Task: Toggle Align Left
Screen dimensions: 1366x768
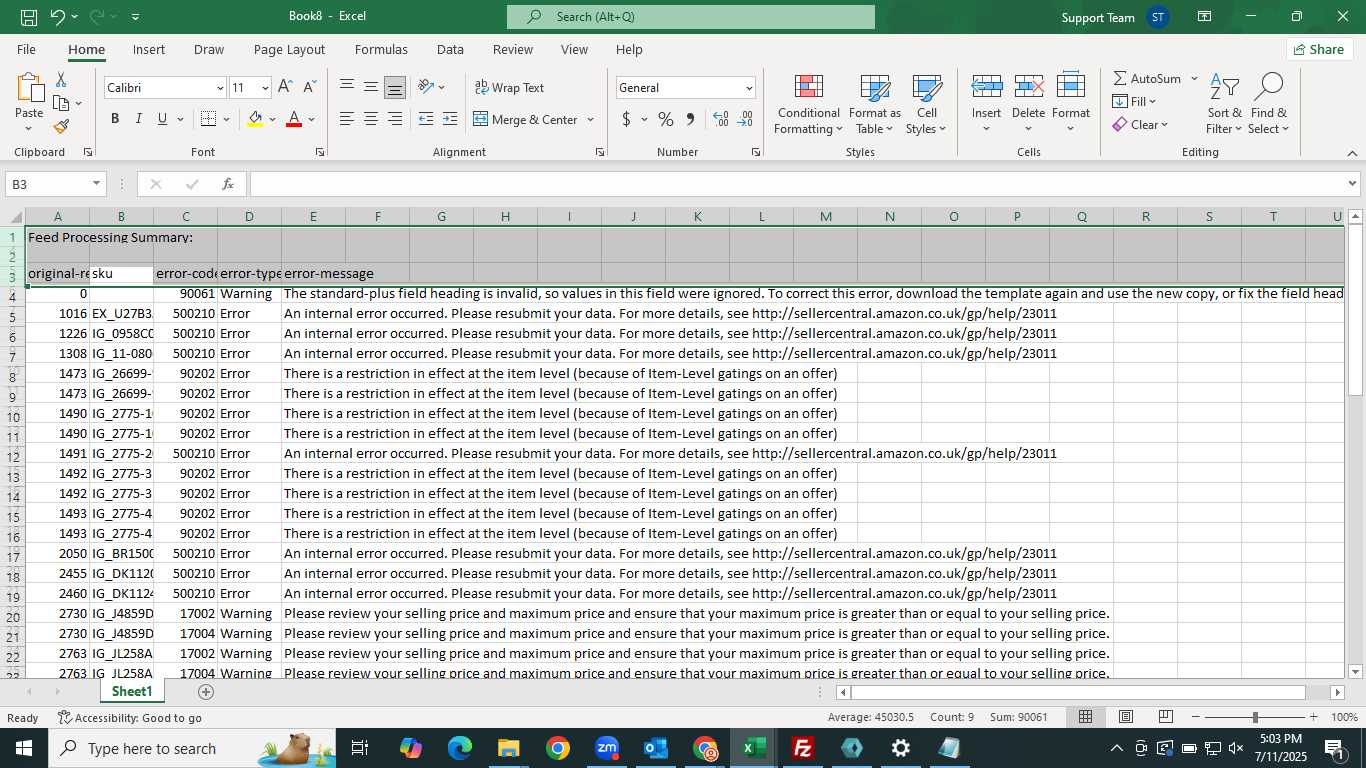Action: 347,119
